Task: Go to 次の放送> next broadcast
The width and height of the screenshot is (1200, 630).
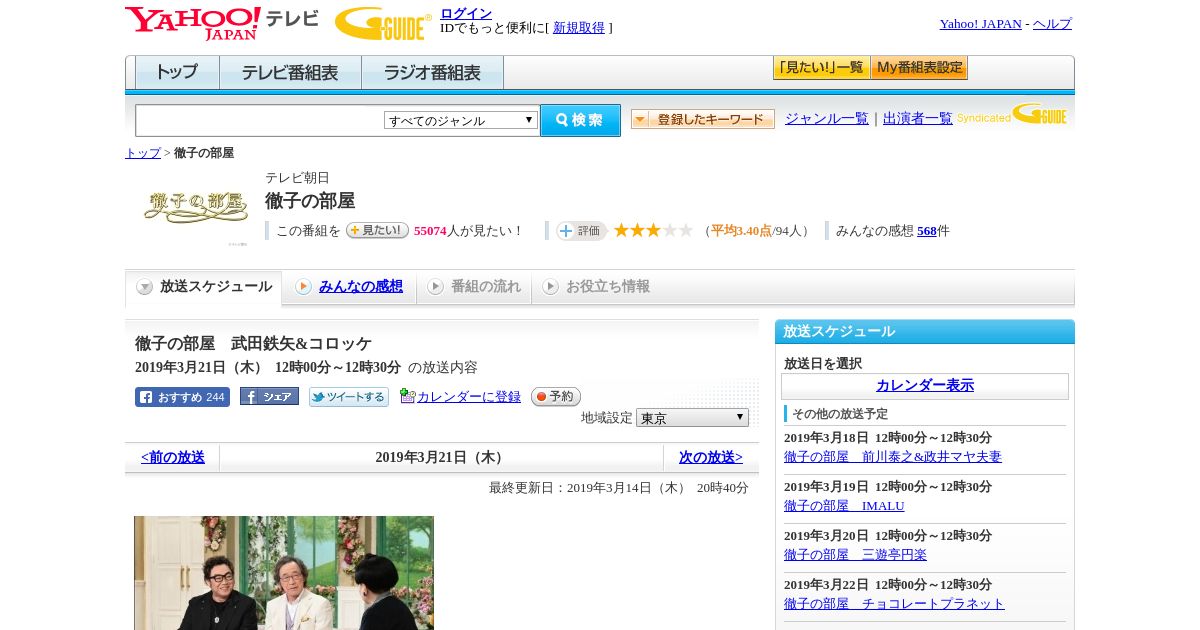Action: click(711, 458)
